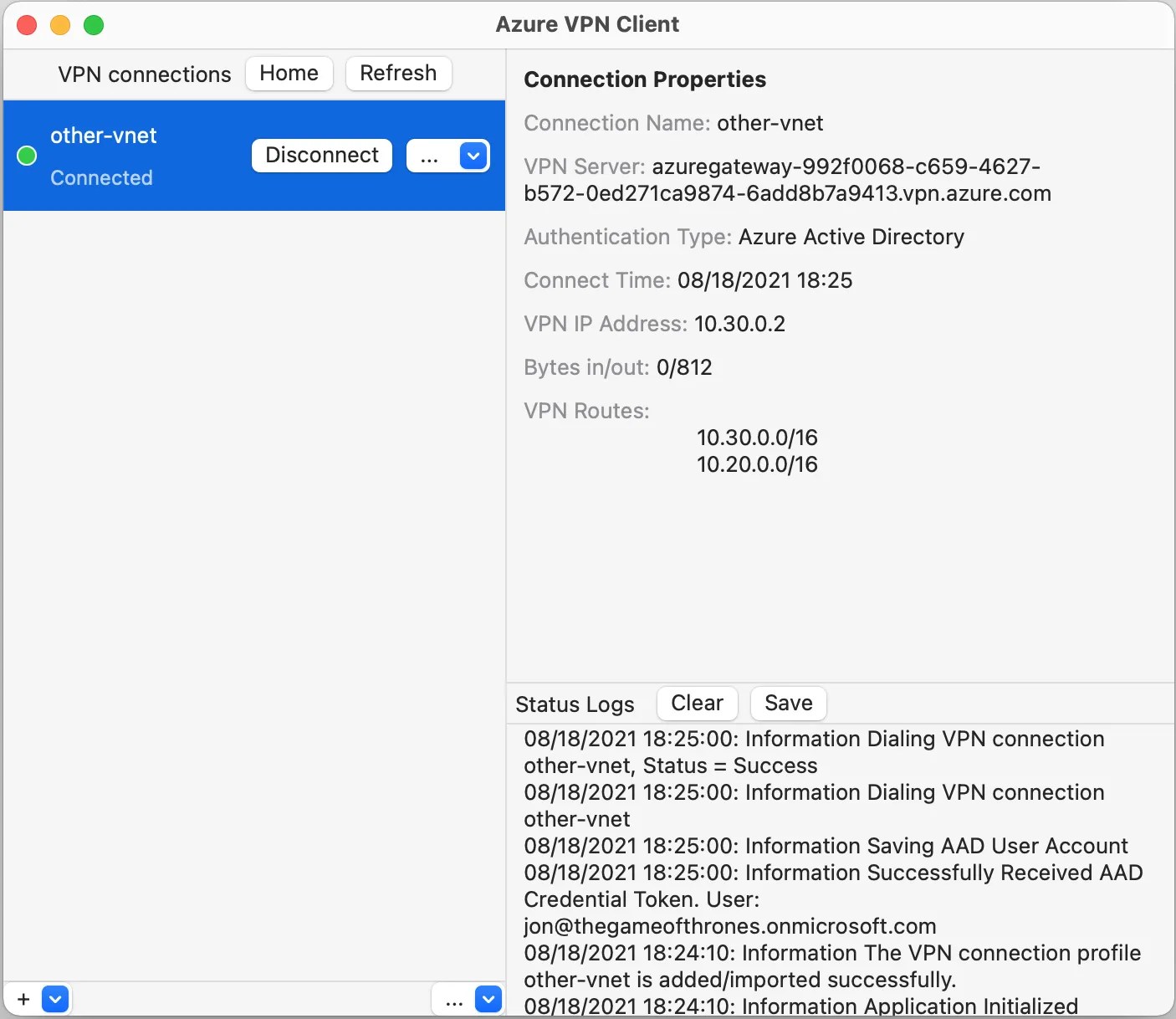Maximize the Azure VPN Client window
The image size is (1176, 1019).
94,25
